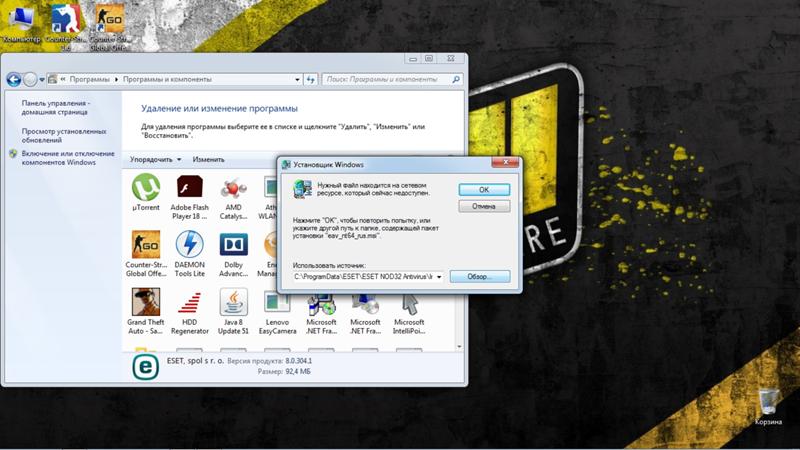This screenshot has height=450, width=800.
Task: Select Dolby Advanced Audio icon
Action: click(233, 244)
